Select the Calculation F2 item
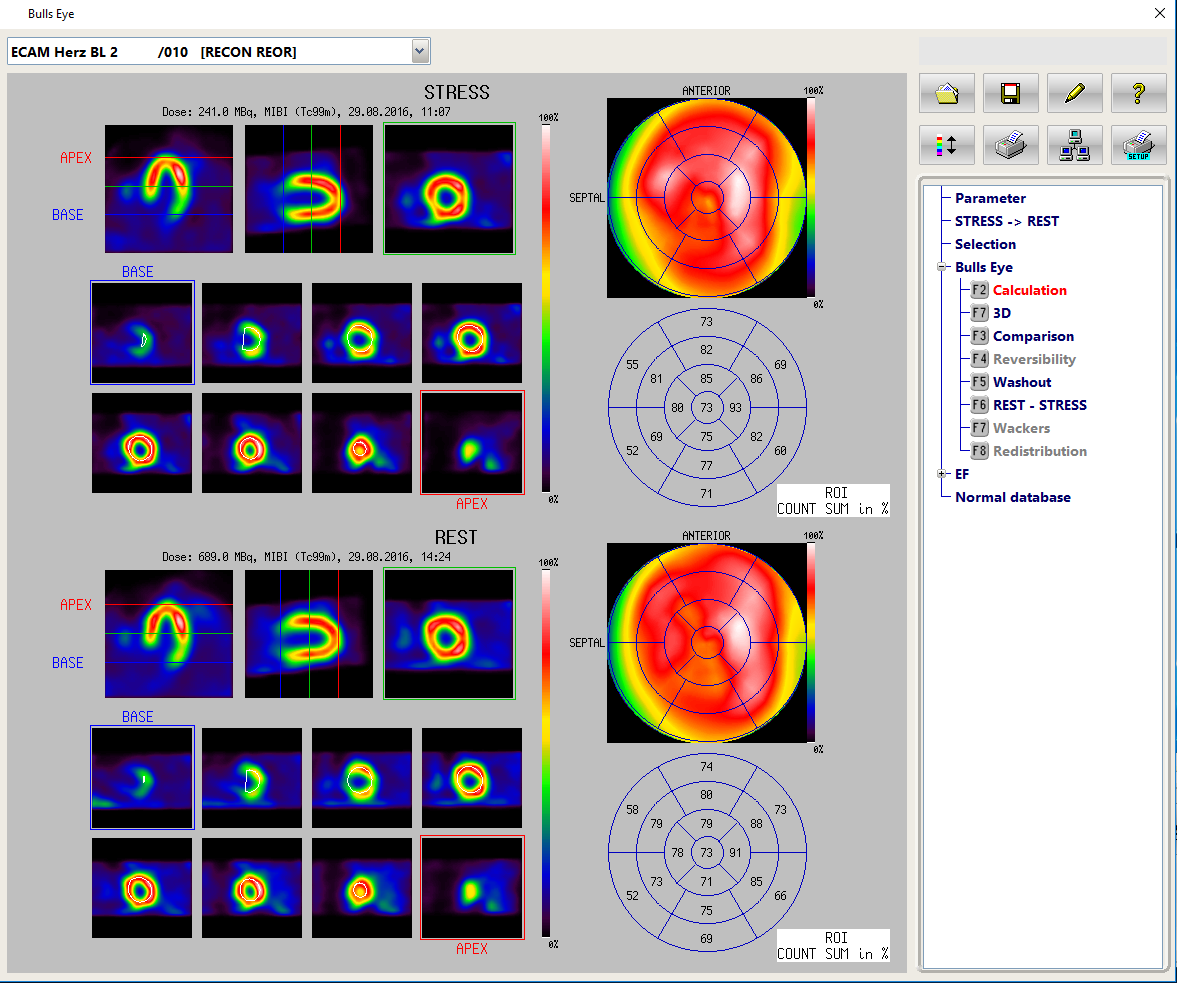The width and height of the screenshot is (1177, 983). 1029,290
